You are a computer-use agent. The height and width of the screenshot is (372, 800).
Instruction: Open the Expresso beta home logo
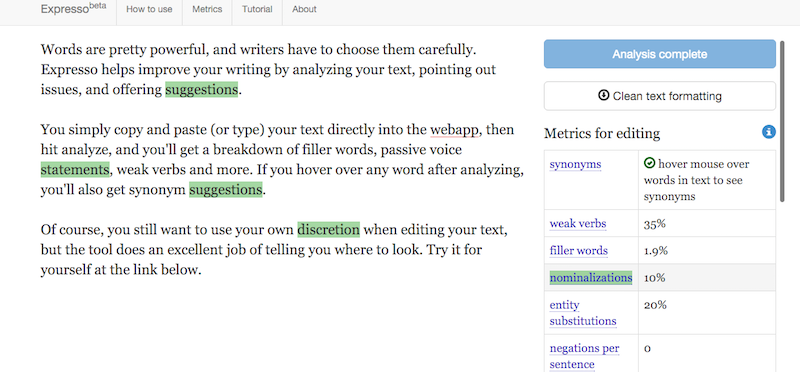tap(73, 9)
